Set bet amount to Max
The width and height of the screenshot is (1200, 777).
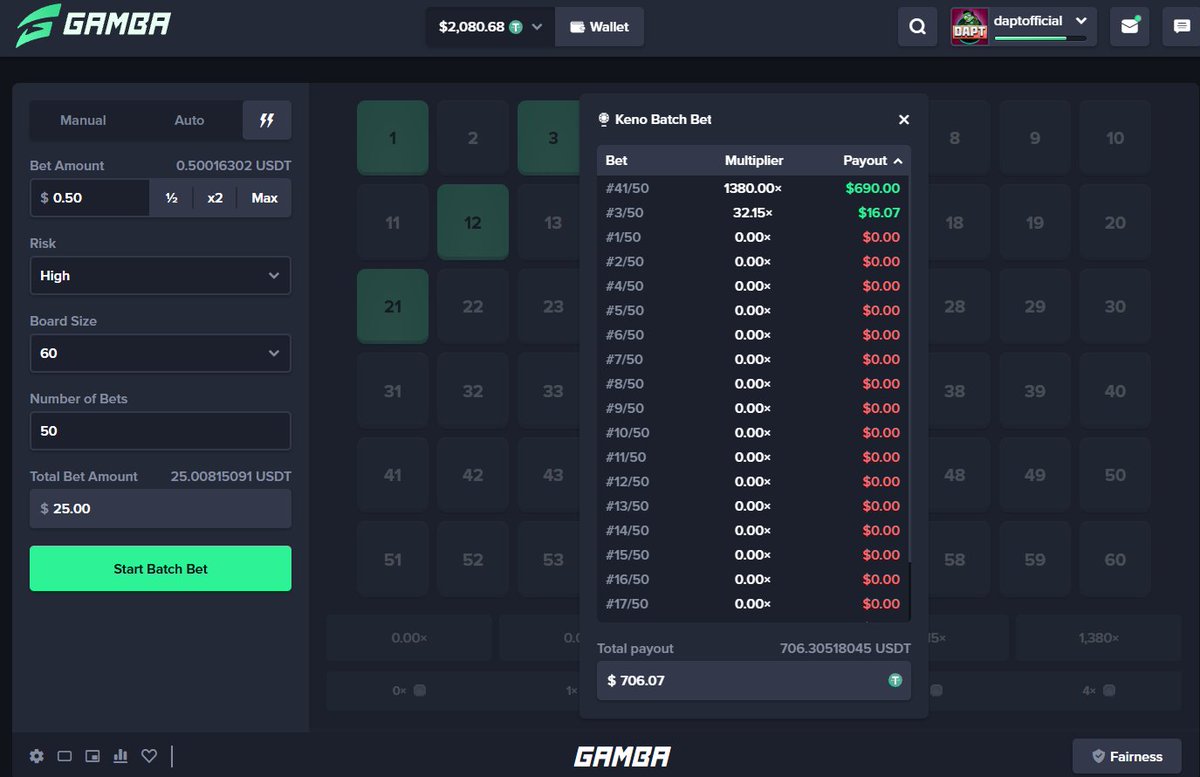click(x=264, y=198)
